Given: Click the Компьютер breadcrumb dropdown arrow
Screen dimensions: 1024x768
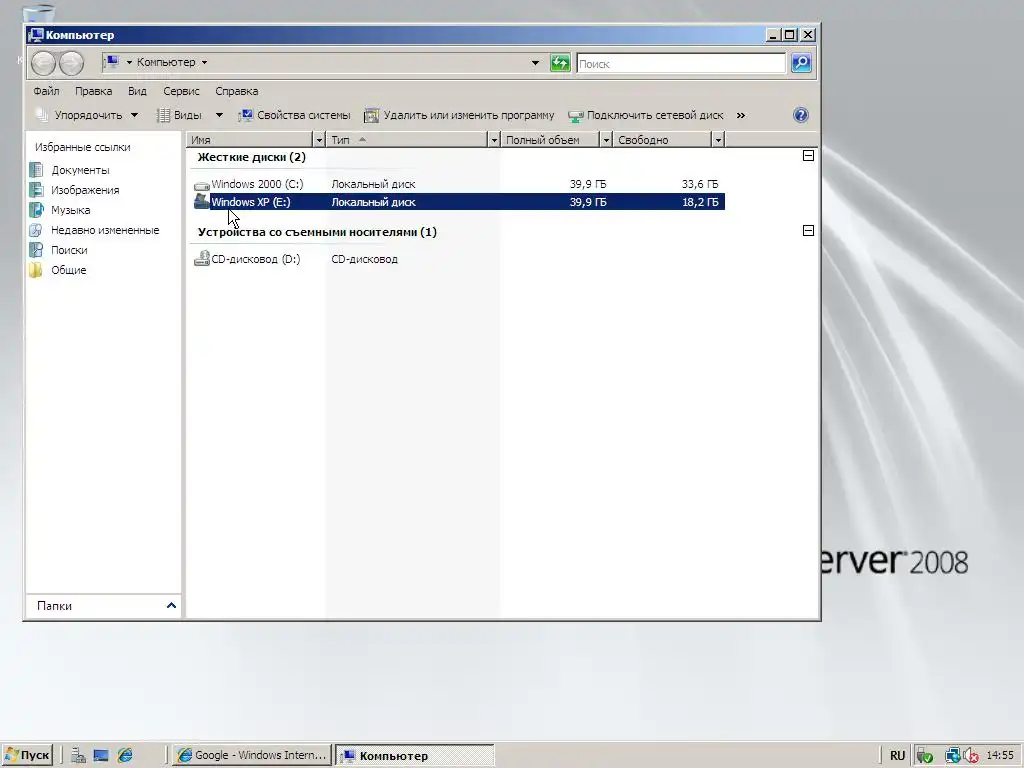Looking at the screenshot, I should pos(204,63).
